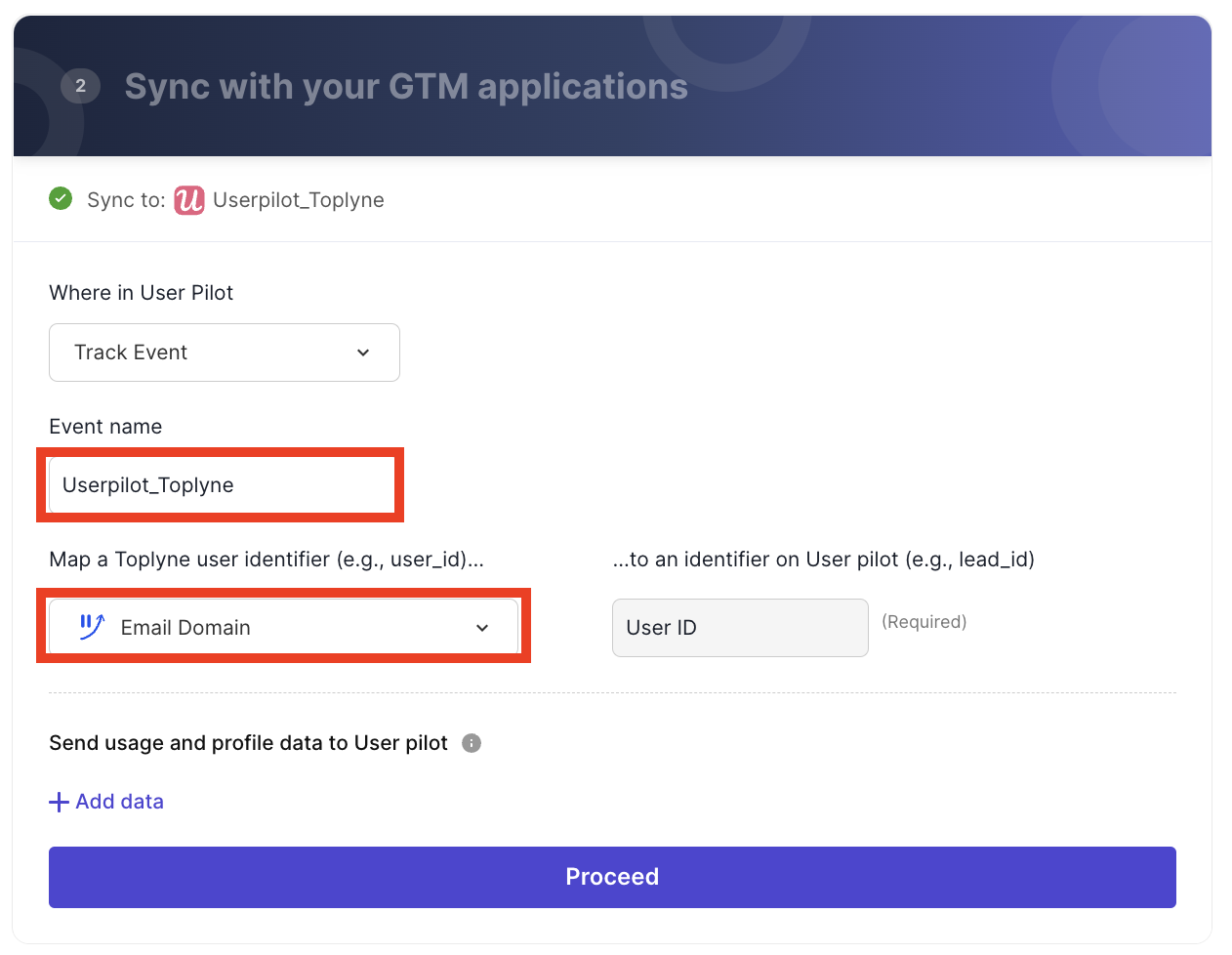This screenshot has height=955, width=1232.
Task: Click the to an identifier on User pilot label
Action: point(823,560)
